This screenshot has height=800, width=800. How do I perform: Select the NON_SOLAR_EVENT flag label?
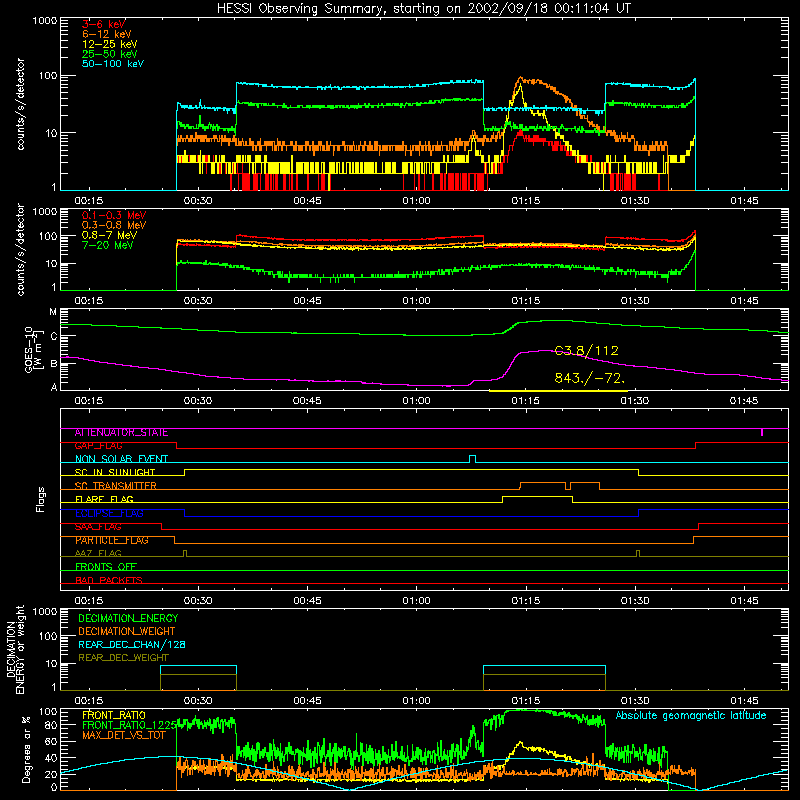121,459
